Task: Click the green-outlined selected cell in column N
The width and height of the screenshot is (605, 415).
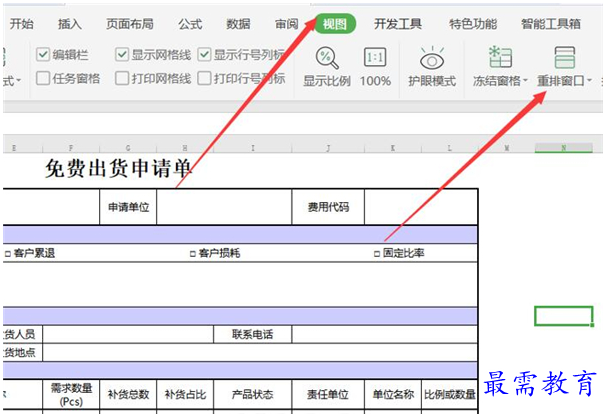Action: click(x=563, y=316)
